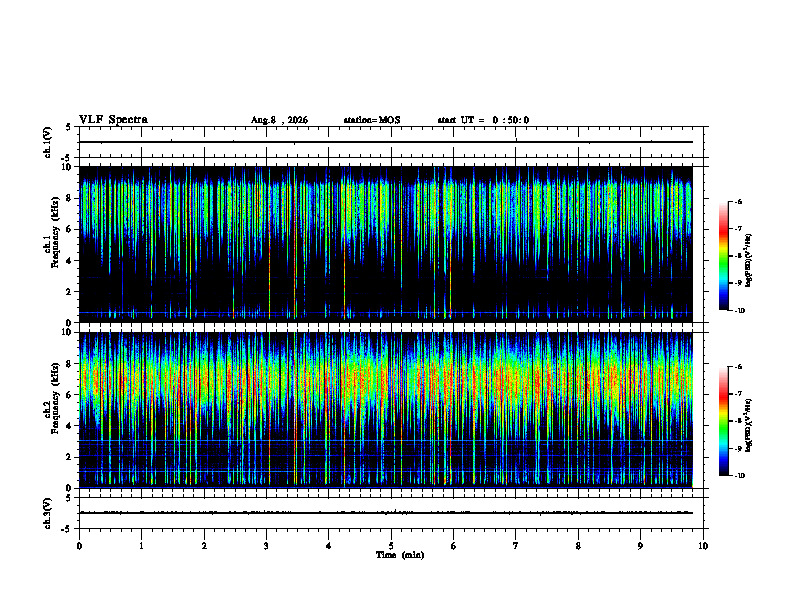Click the 8 kHz tick label on ch.1 axis
The width and height of the screenshot is (792, 612).
(70, 198)
